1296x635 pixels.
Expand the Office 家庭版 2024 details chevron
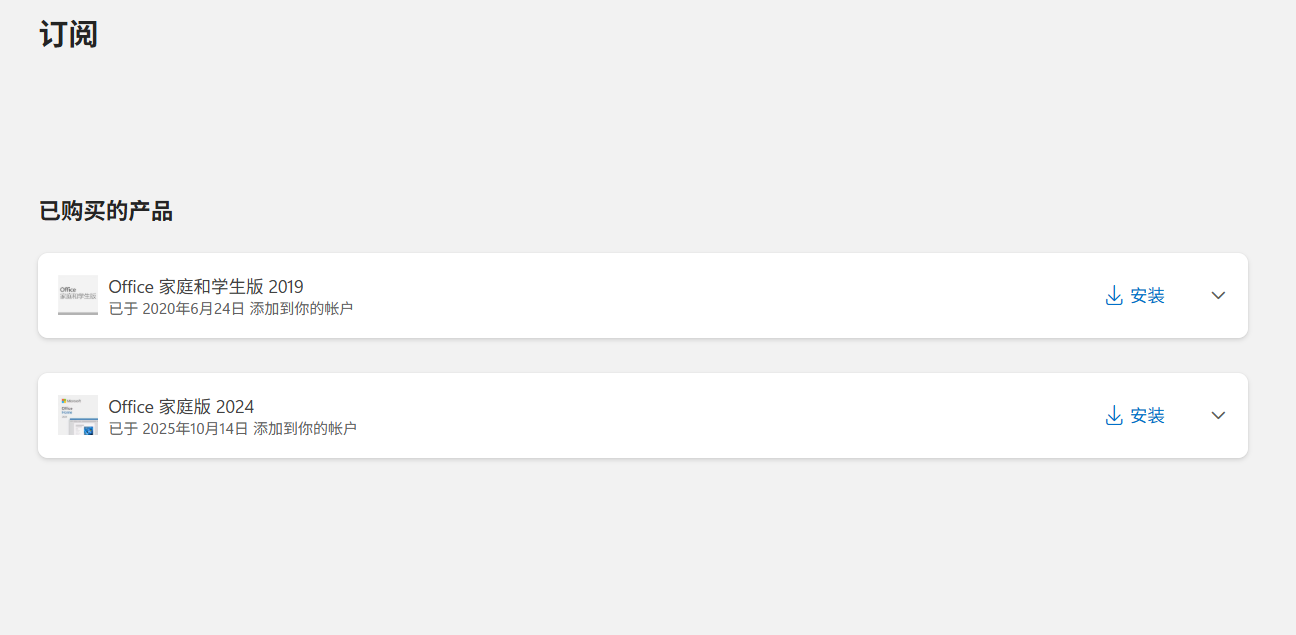click(x=1218, y=416)
